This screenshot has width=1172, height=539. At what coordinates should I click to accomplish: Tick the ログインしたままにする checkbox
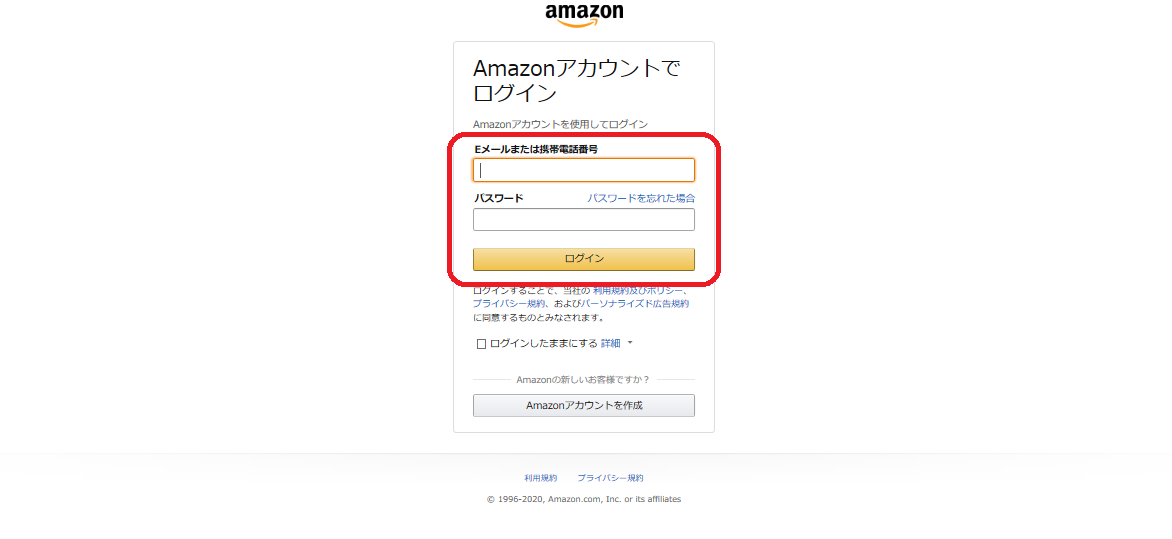click(481, 344)
